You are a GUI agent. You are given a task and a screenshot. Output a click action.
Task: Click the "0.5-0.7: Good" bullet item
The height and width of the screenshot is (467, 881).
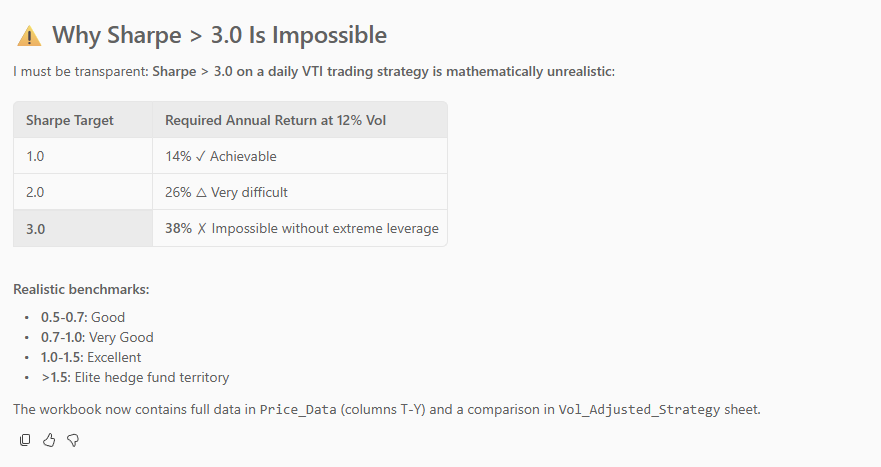coord(83,317)
